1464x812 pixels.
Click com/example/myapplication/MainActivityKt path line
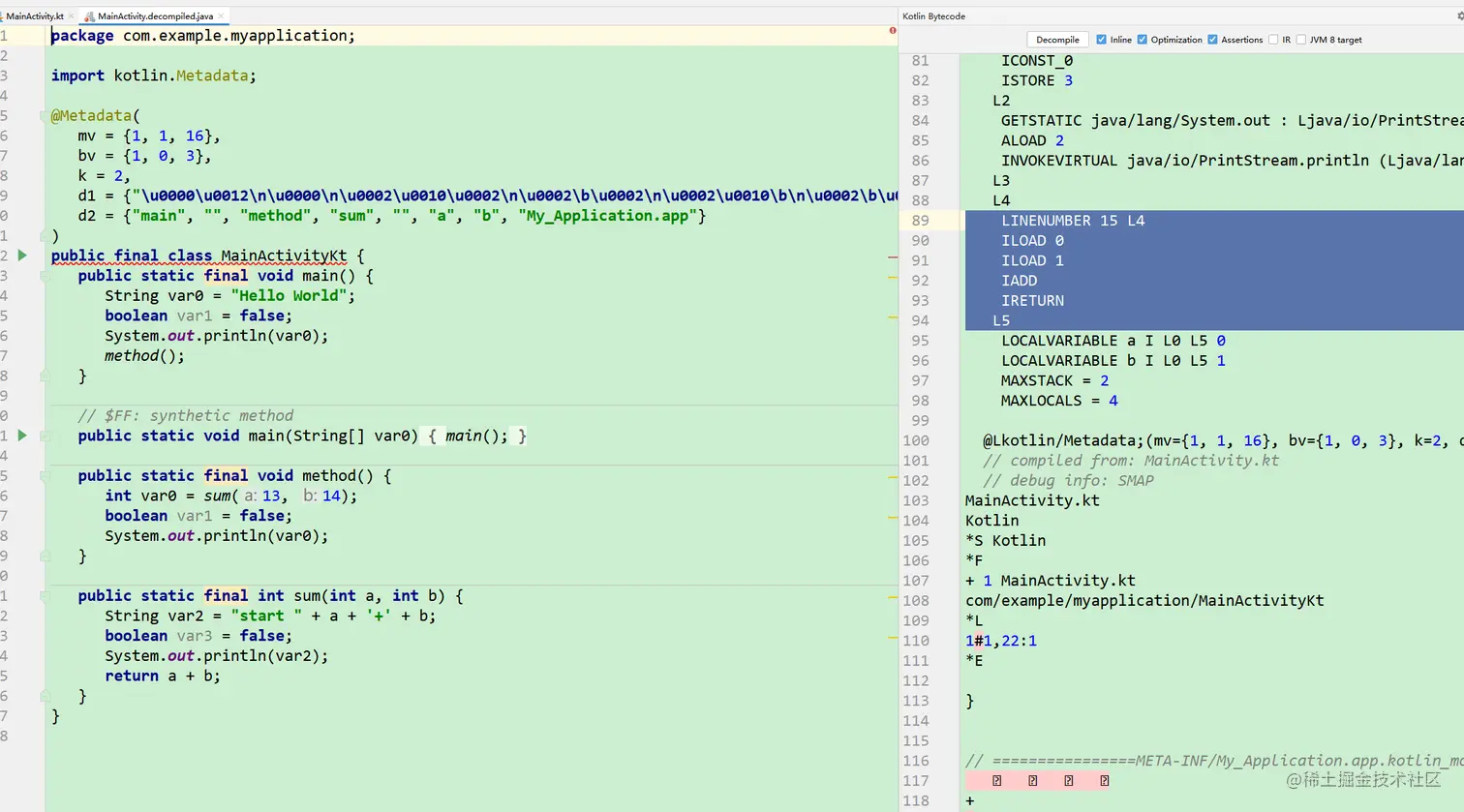pos(1144,601)
